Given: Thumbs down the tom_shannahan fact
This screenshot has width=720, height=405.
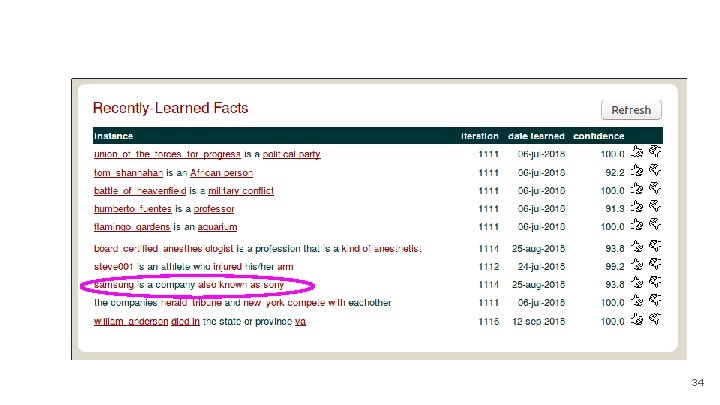Looking at the screenshot, I should 655,171.
